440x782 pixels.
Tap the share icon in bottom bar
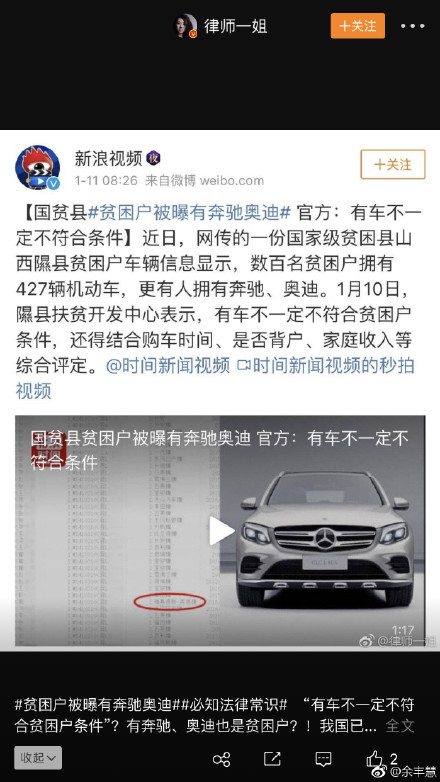[221, 759]
